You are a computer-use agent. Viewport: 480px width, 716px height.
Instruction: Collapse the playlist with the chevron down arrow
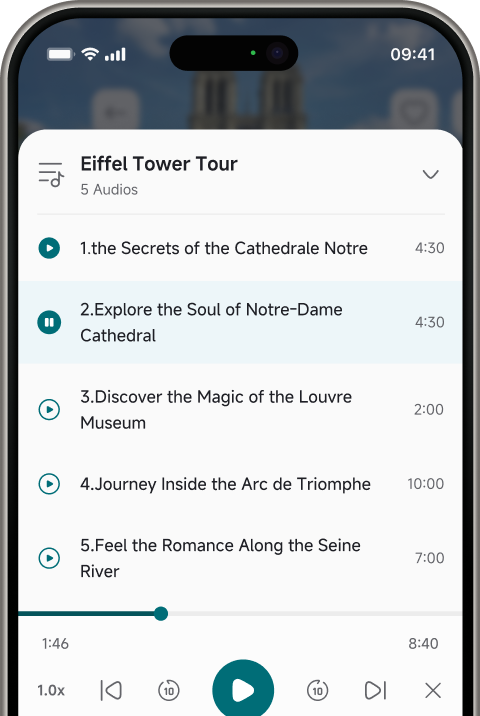[430, 174]
